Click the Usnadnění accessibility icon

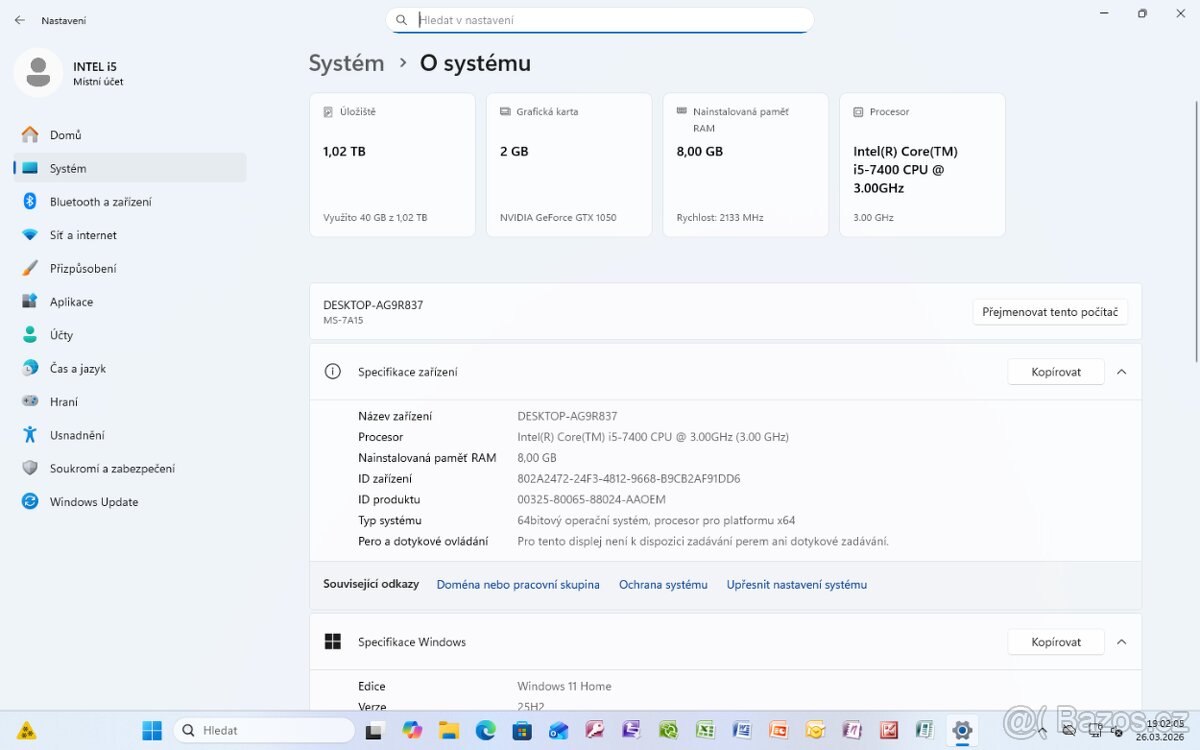pos(30,435)
